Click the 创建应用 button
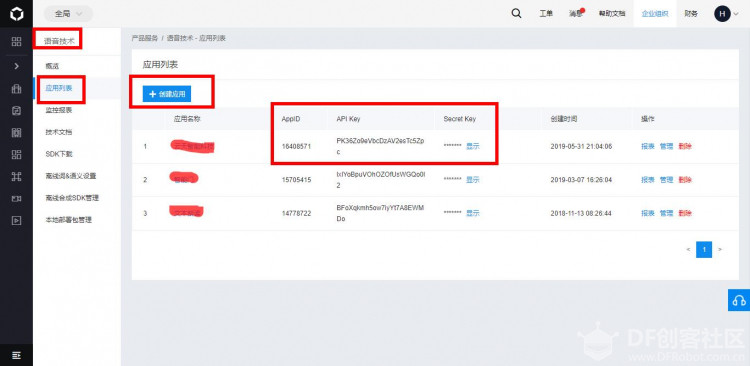This screenshot has height=366, width=750. [167, 94]
